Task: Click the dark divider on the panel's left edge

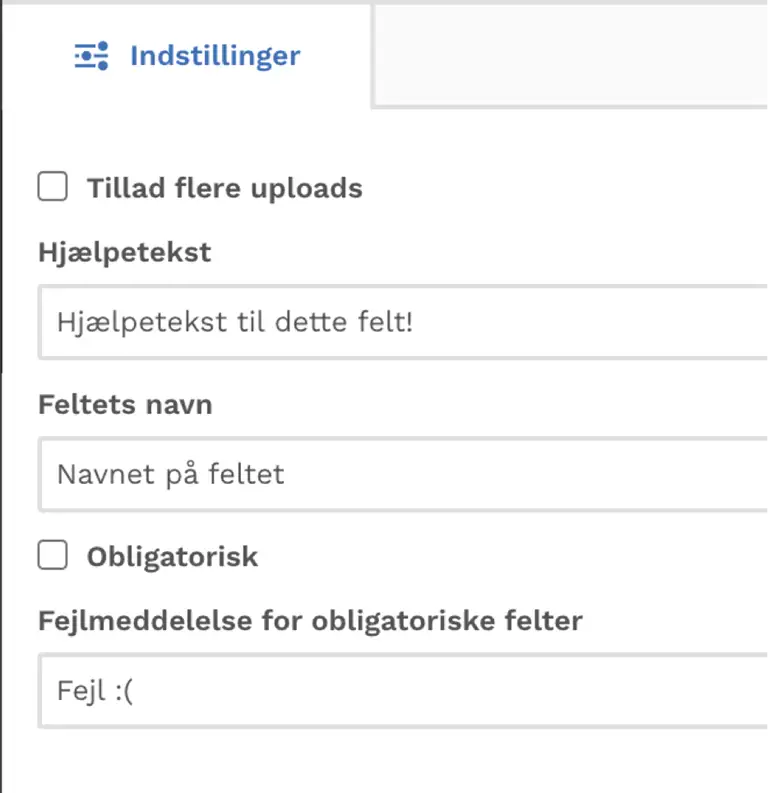Action: pyautogui.click(x=1, y=396)
